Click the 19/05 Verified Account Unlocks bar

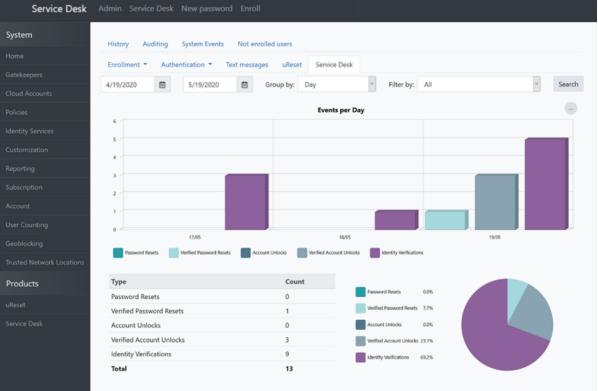coord(497,202)
